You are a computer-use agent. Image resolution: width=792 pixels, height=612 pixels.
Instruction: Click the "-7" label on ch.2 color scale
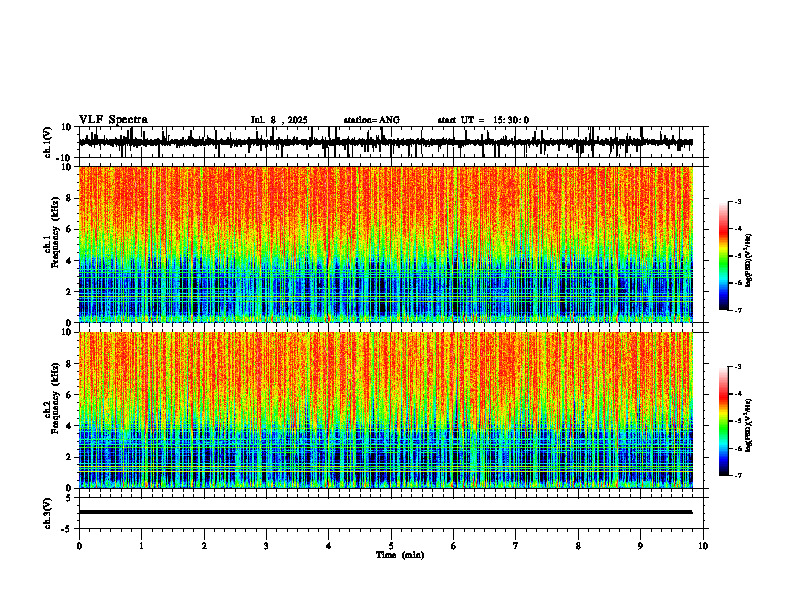click(x=737, y=475)
